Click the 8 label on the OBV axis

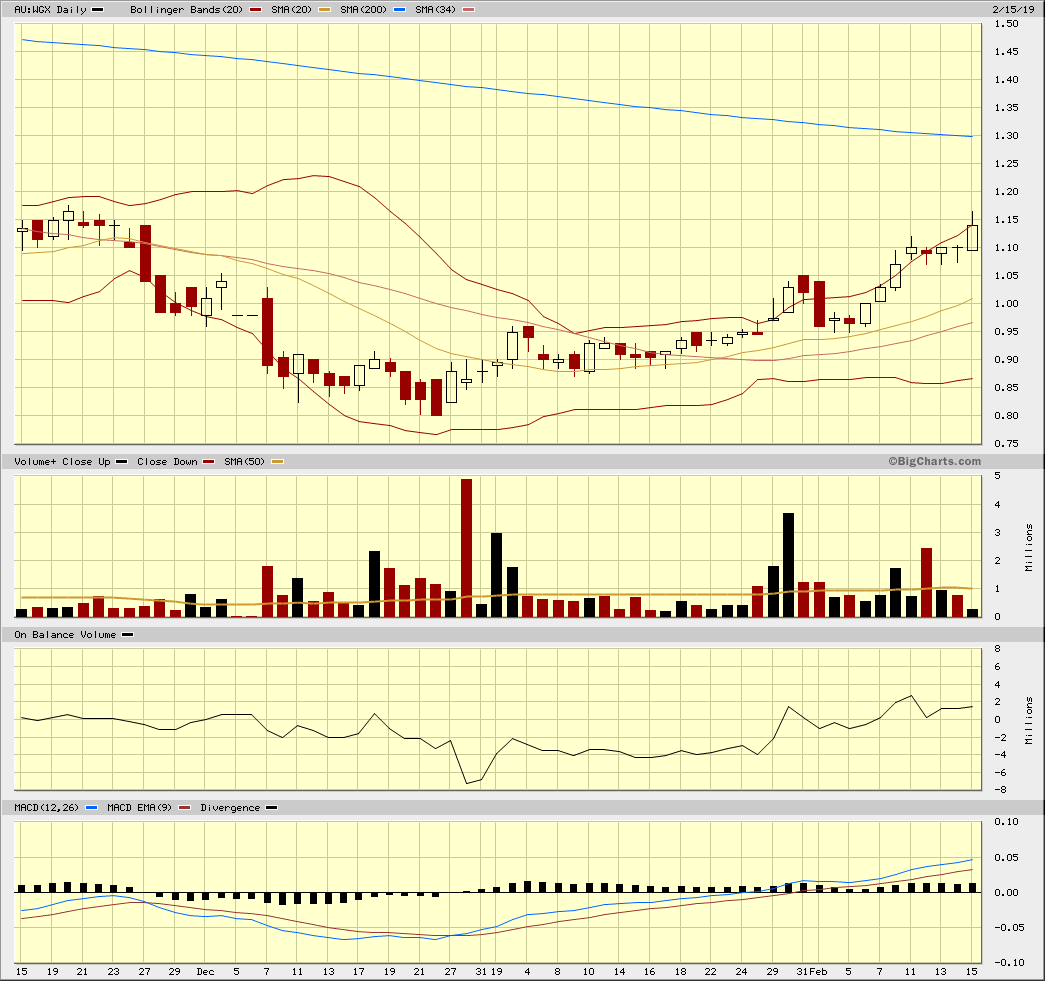pyautogui.click(x=998, y=648)
